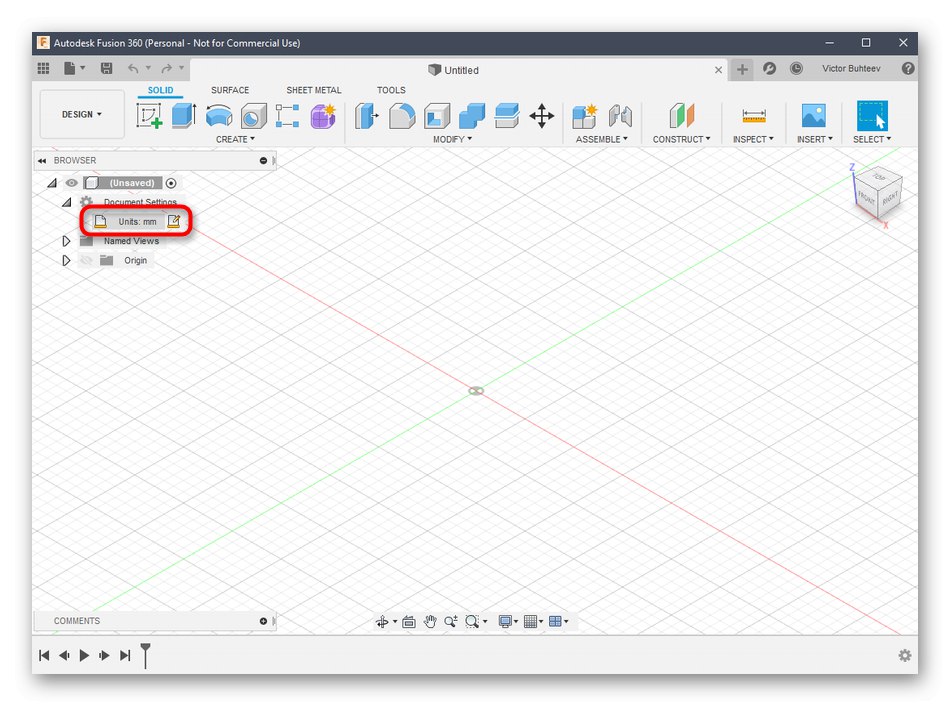Open the CONSTRUCT dropdown menu
The height and width of the screenshot is (706, 950).
[681, 139]
